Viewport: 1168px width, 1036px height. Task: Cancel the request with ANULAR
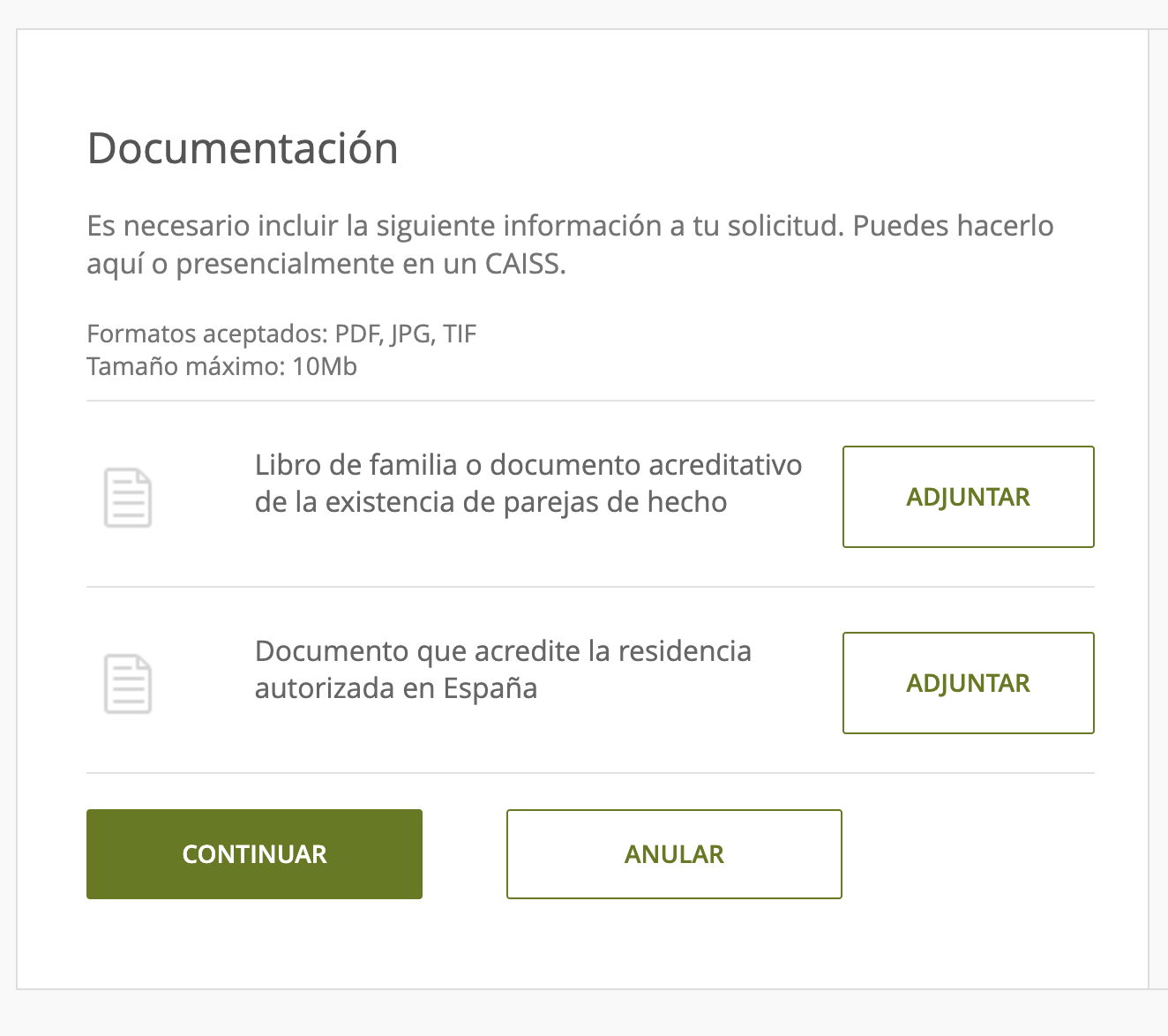pos(674,854)
